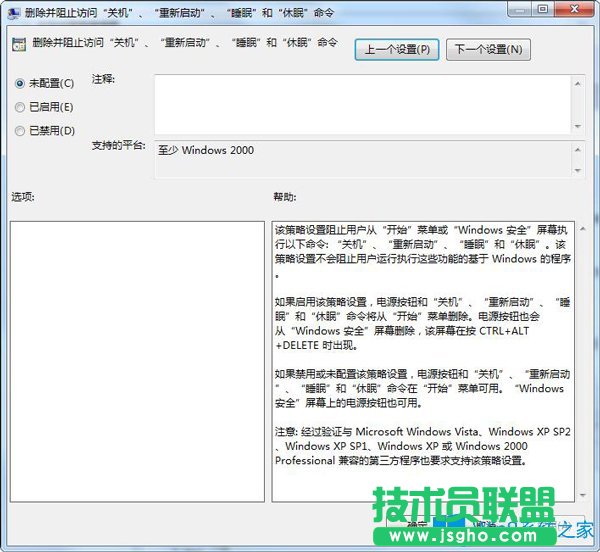The image size is (600, 552).
Task: Click the policy setting icon beside the heading
Action: pyautogui.click(x=19, y=44)
